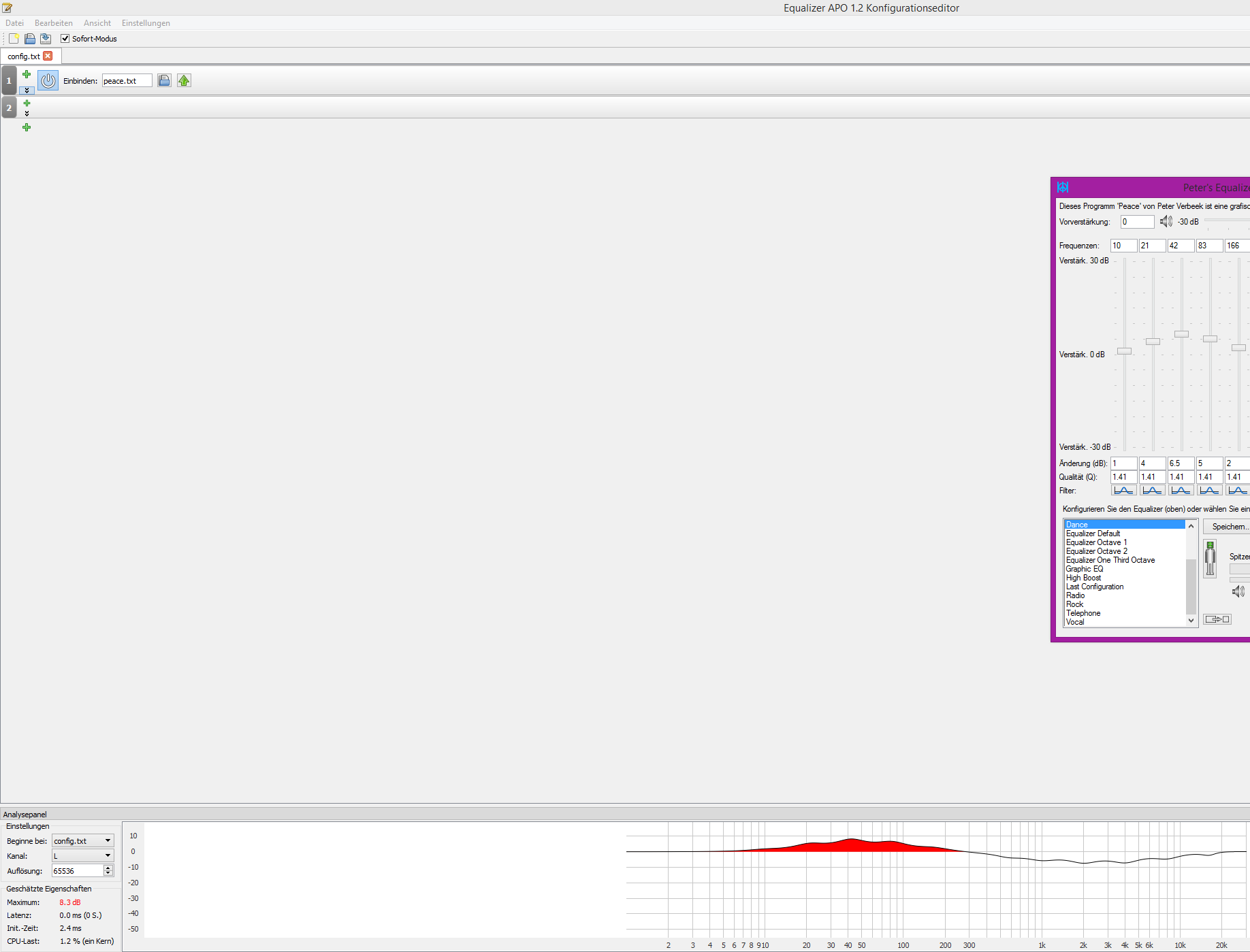This screenshot has height=952, width=1250.
Task: Add a filter using row 1's green plus
Action: [27, 74]
